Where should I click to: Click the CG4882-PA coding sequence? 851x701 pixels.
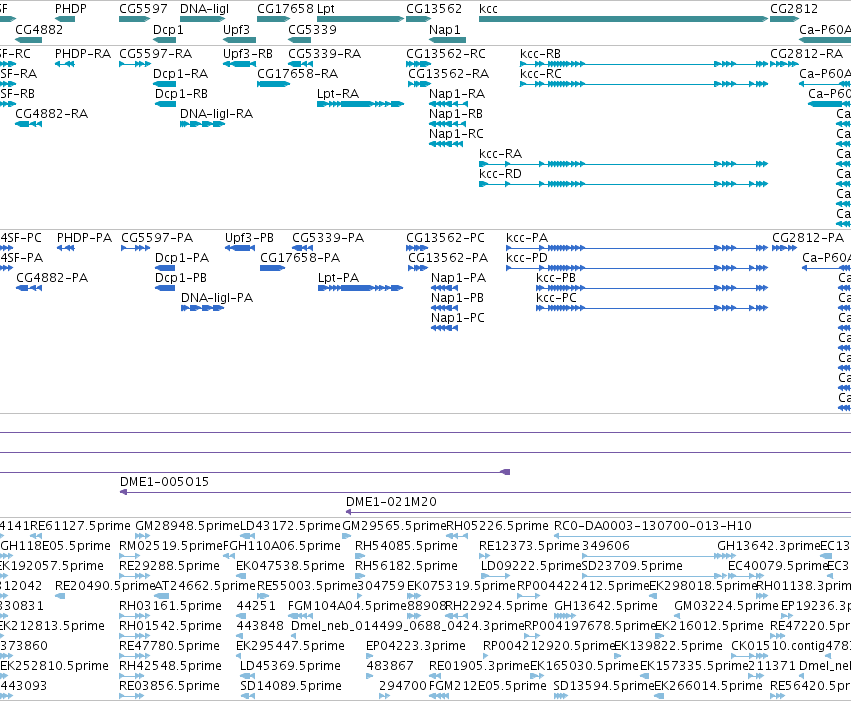pyautogui.click(x=29, y=288)
